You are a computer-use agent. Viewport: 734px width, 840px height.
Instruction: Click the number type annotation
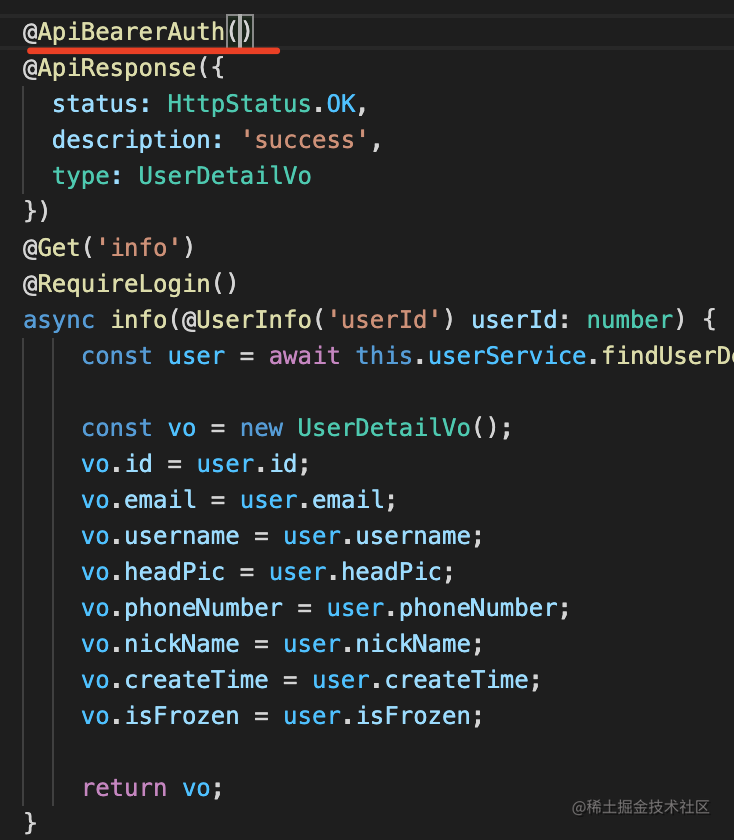630,320
